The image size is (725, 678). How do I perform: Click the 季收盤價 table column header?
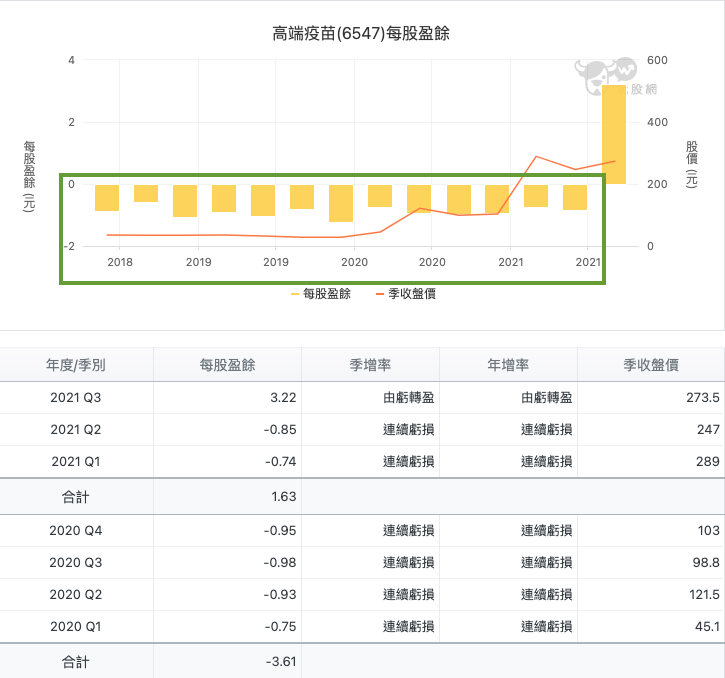point(651,365)
